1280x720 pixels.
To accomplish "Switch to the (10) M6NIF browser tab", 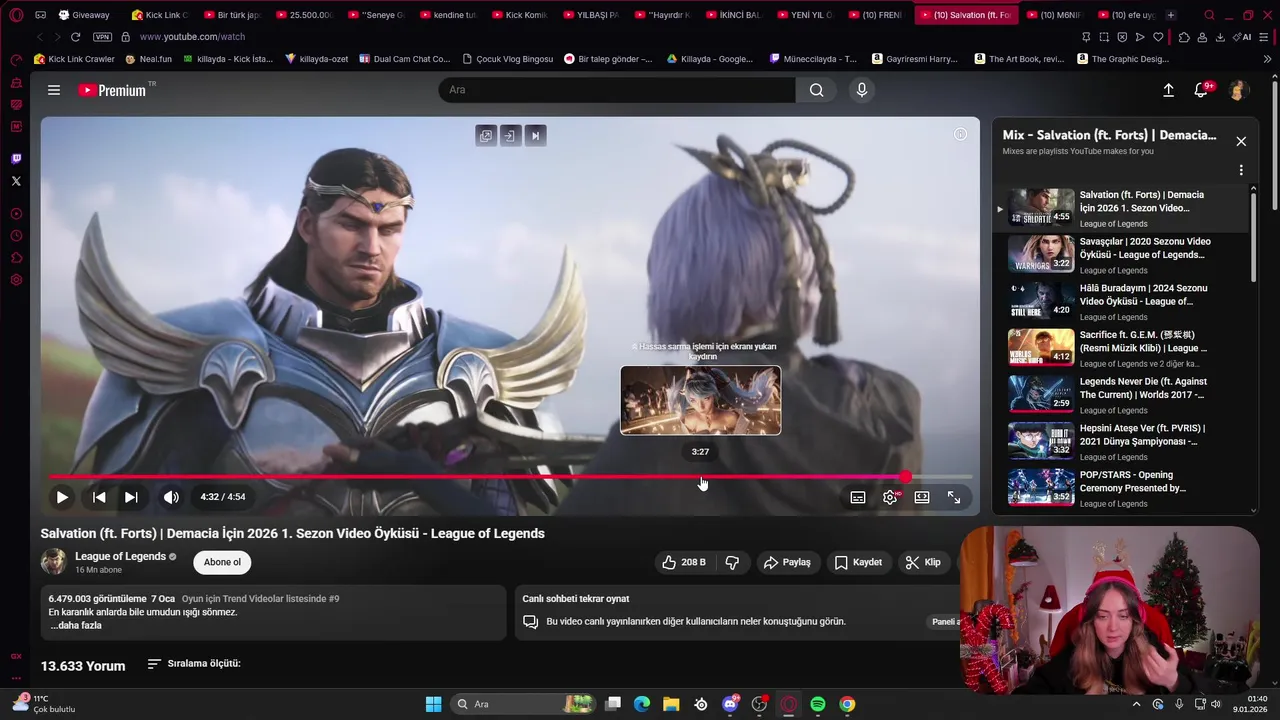I will pos(1055,15).
